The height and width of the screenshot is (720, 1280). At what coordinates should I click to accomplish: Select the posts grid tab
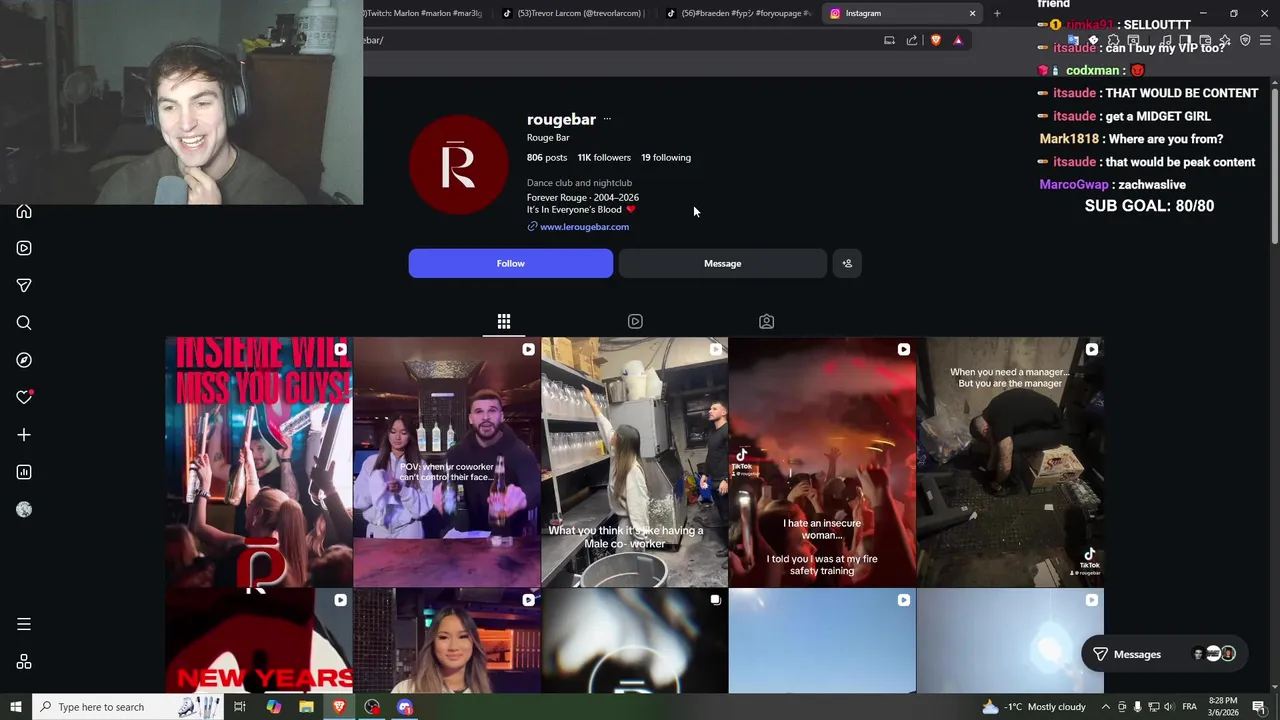(x=504, y=321)
